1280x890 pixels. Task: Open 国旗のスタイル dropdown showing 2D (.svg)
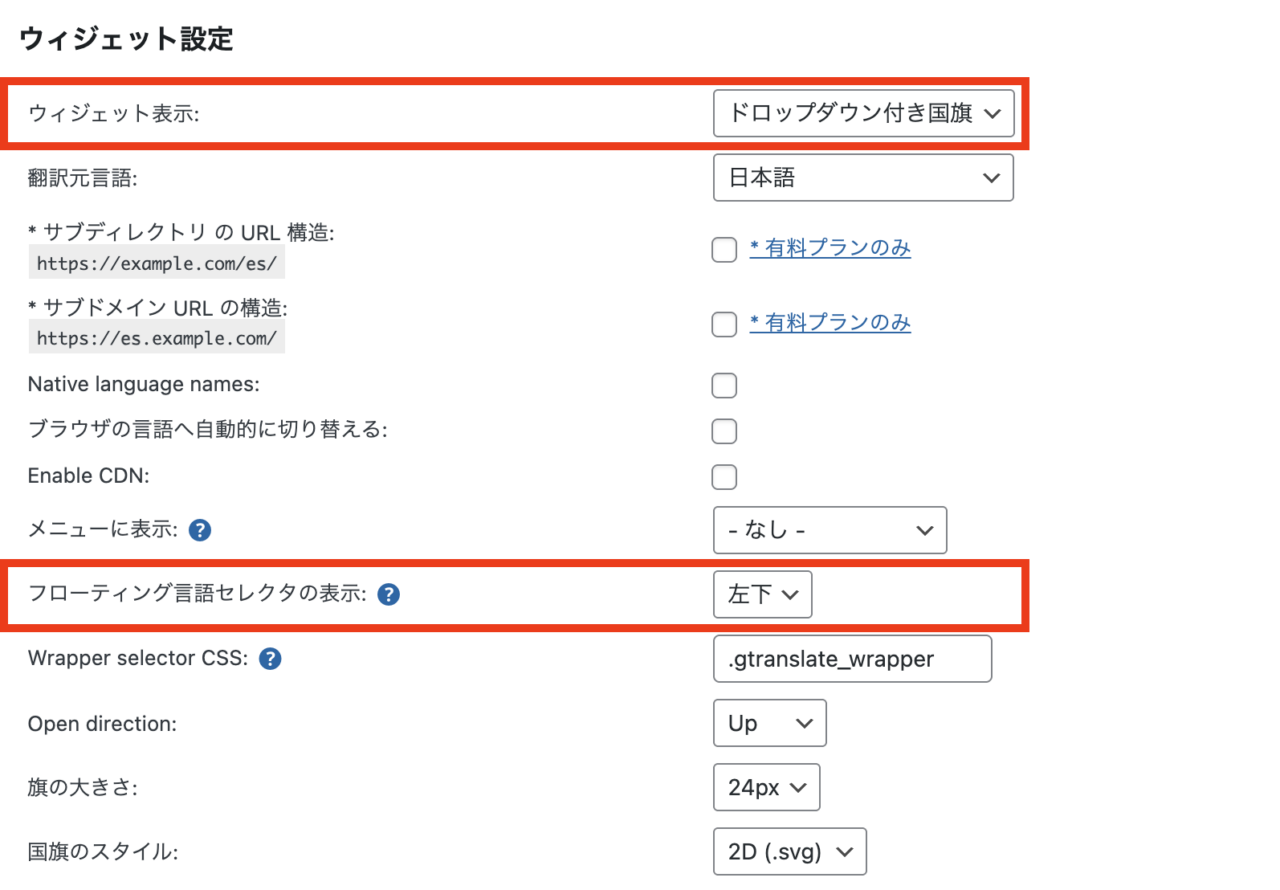[x=790, y=852]
